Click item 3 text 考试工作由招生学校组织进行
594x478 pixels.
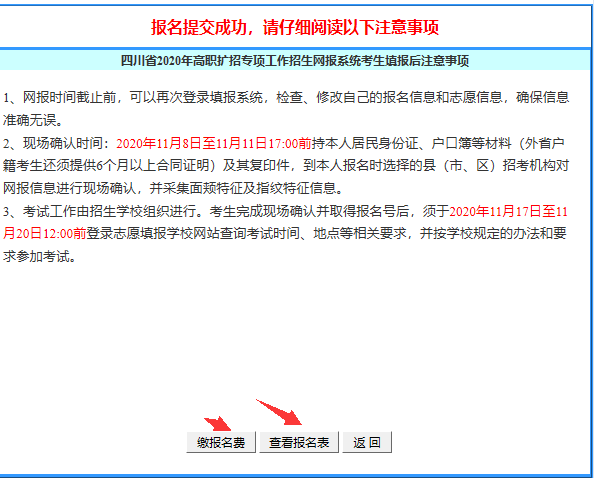coord(109,211)
